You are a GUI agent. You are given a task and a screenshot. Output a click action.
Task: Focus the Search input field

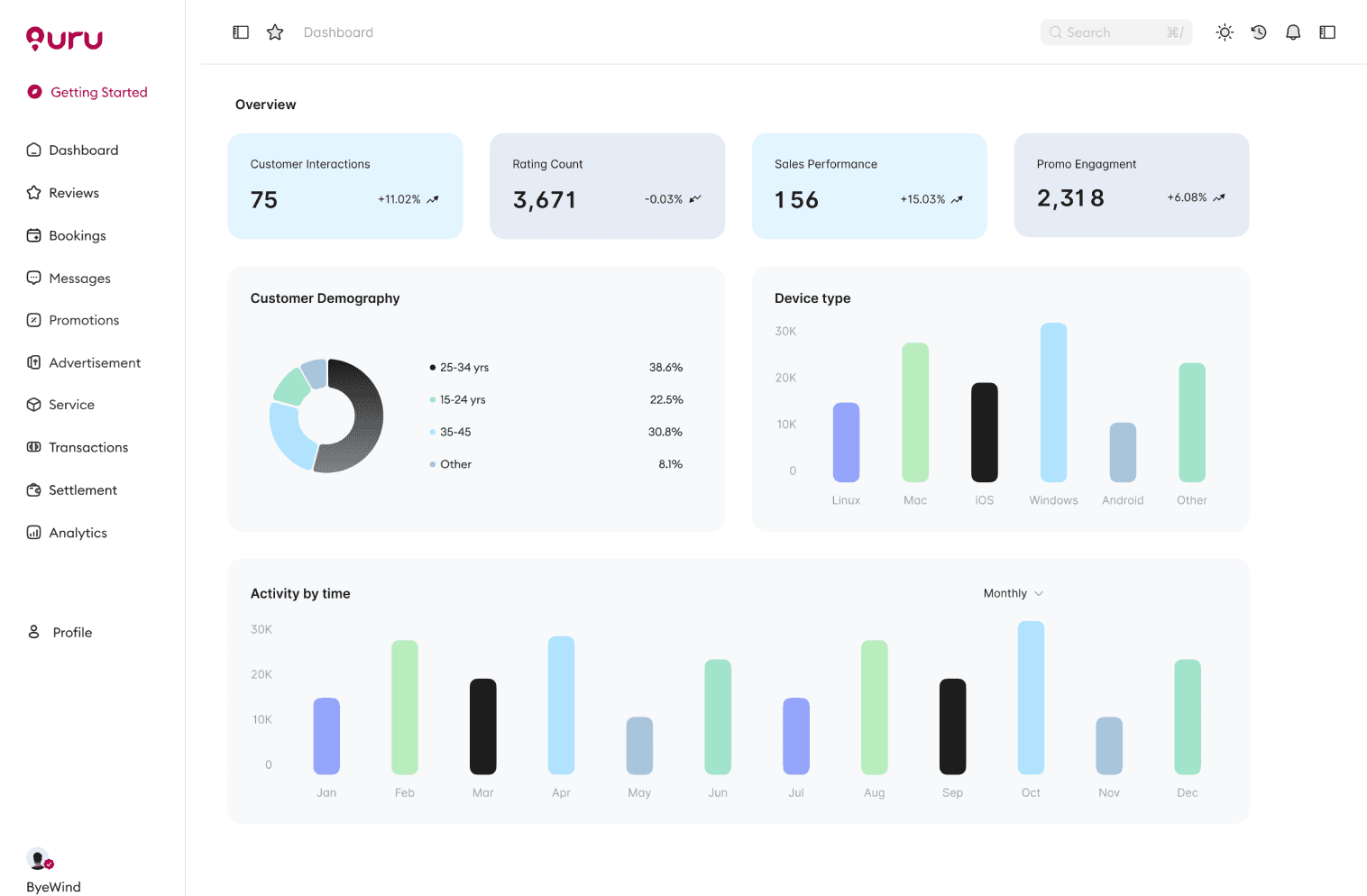1116,32
